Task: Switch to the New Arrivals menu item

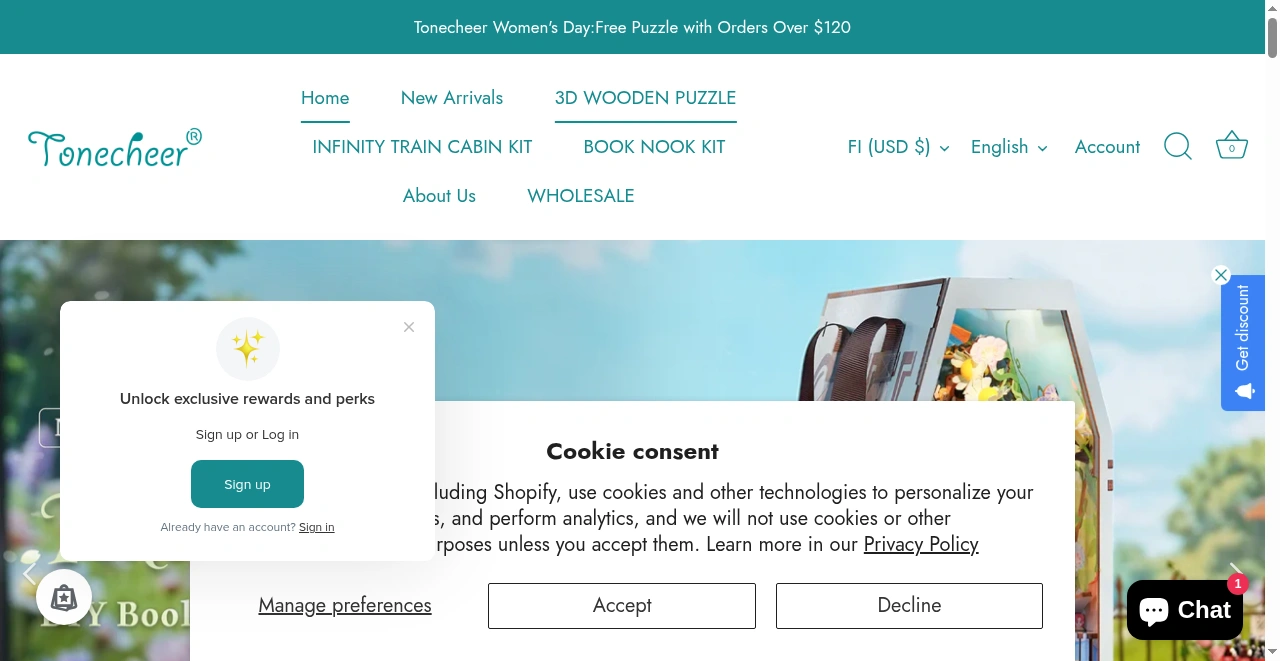Action: (451, 98)
